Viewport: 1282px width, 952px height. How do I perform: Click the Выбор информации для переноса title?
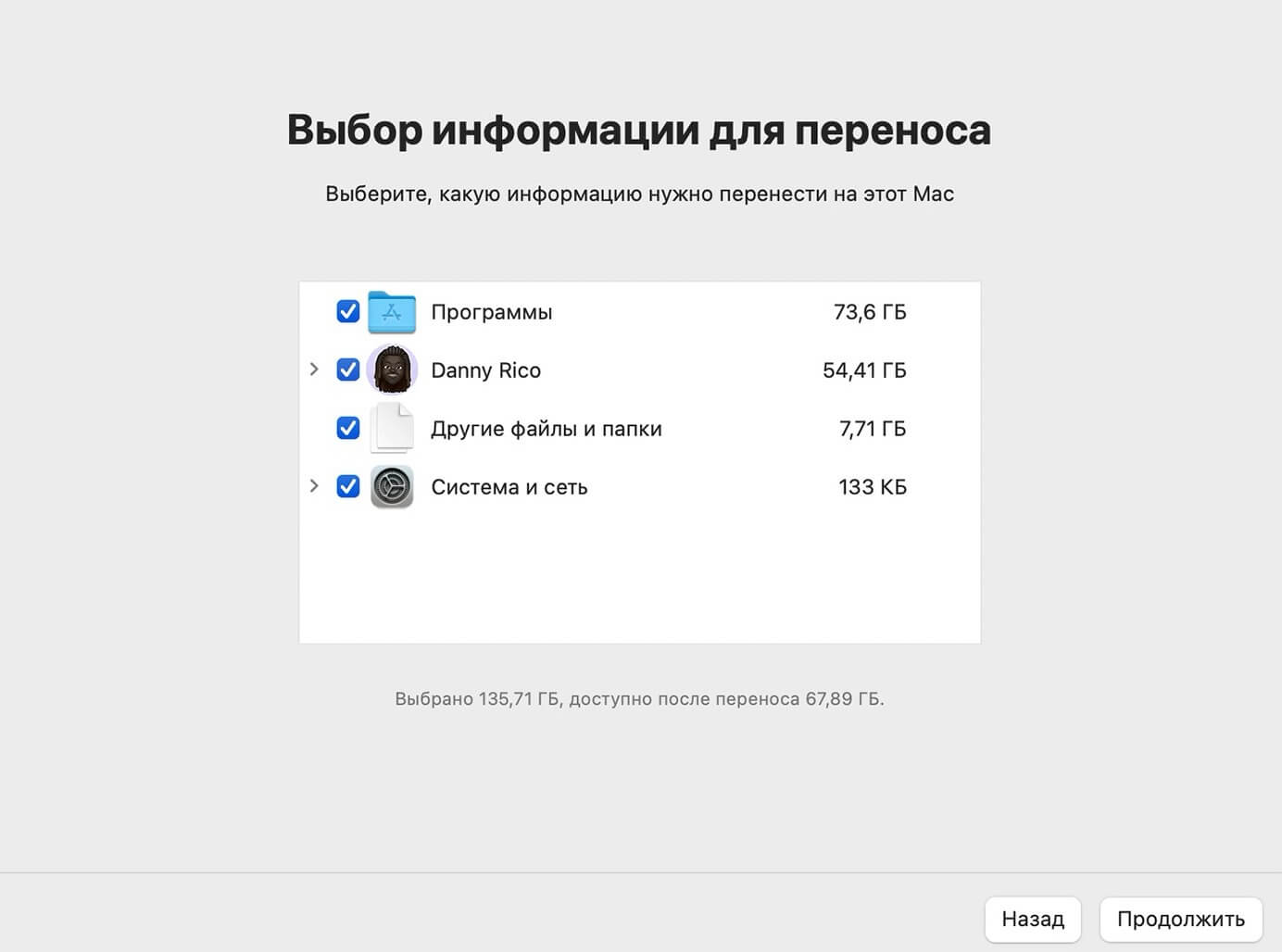coord(639,130)
